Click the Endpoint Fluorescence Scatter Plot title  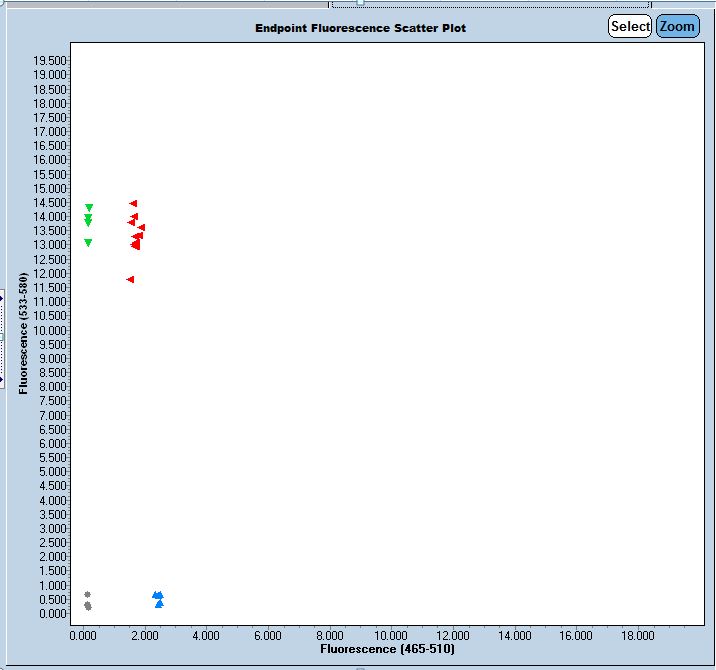[x=360, y=28]
